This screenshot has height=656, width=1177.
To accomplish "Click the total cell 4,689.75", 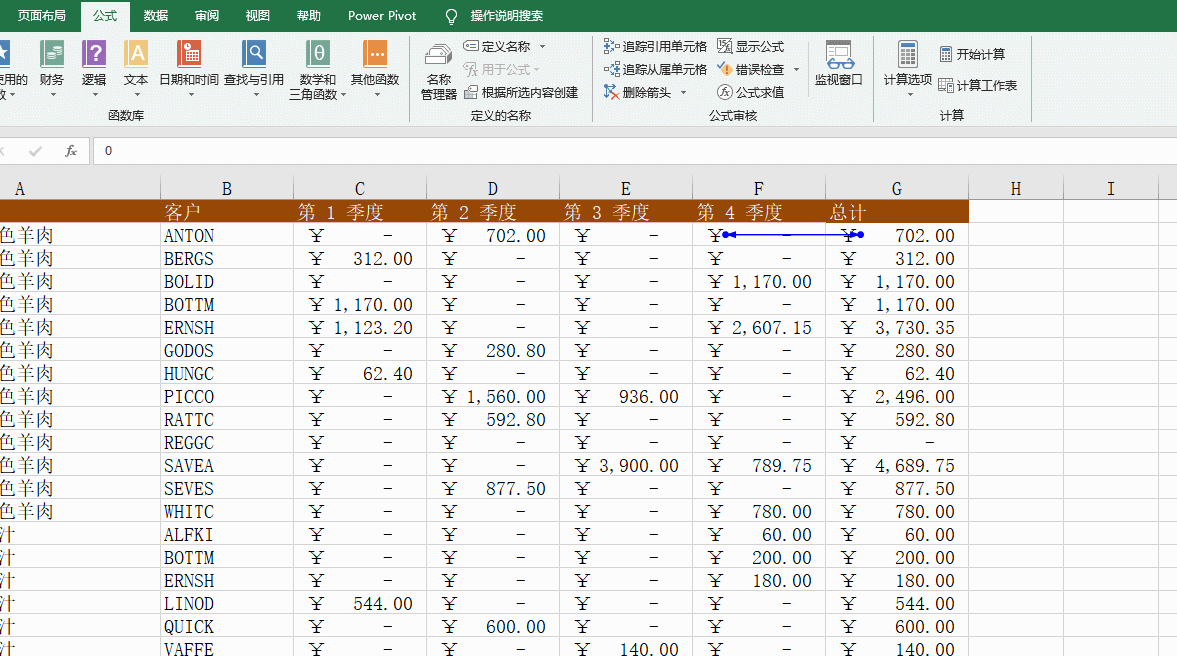I will point(897,465).
